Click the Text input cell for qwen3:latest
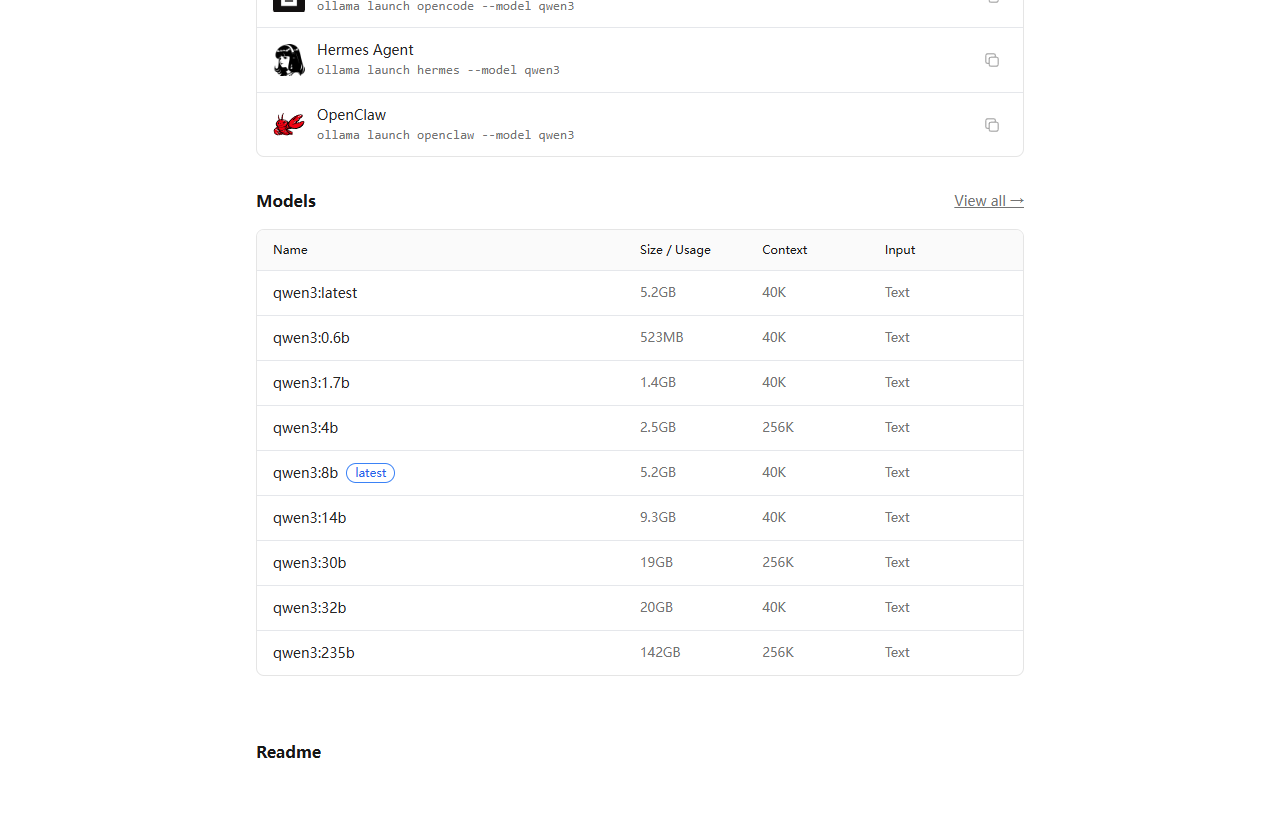This screenshot has height=820, width=1280. click(897, 293)
